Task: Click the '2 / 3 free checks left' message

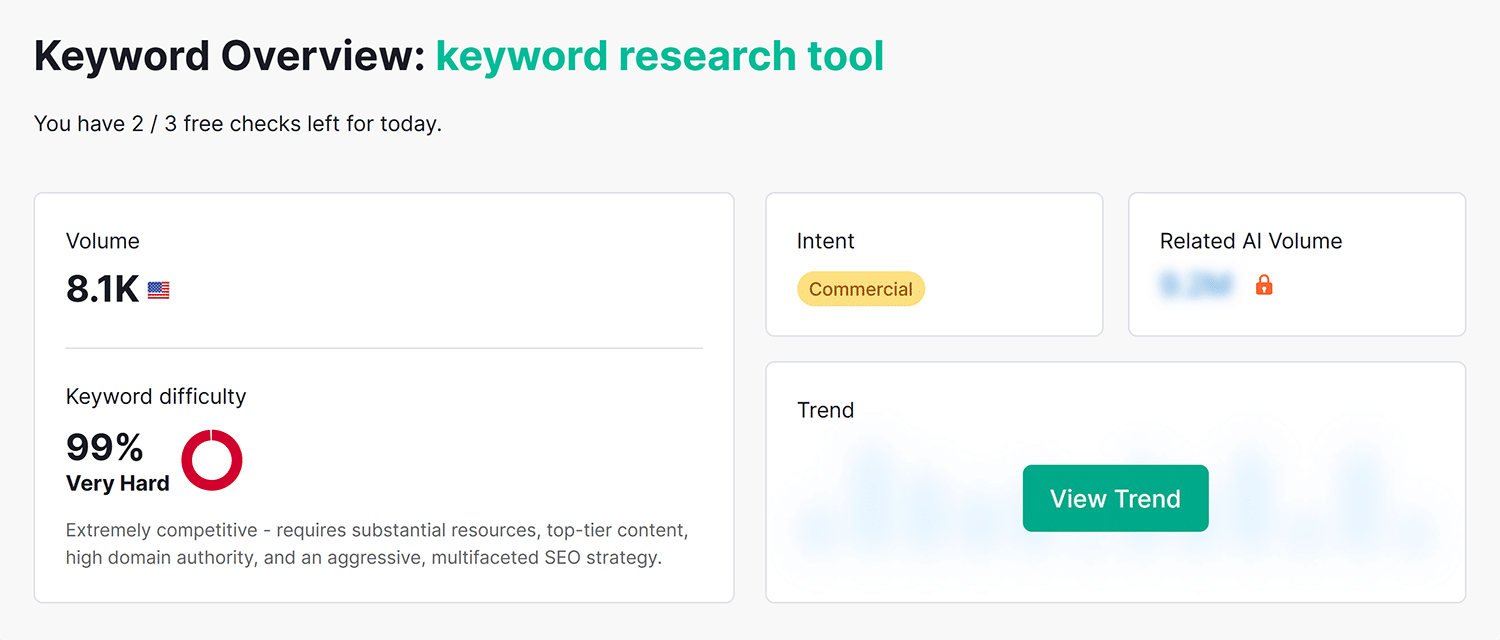Action: tap(238, 124)
